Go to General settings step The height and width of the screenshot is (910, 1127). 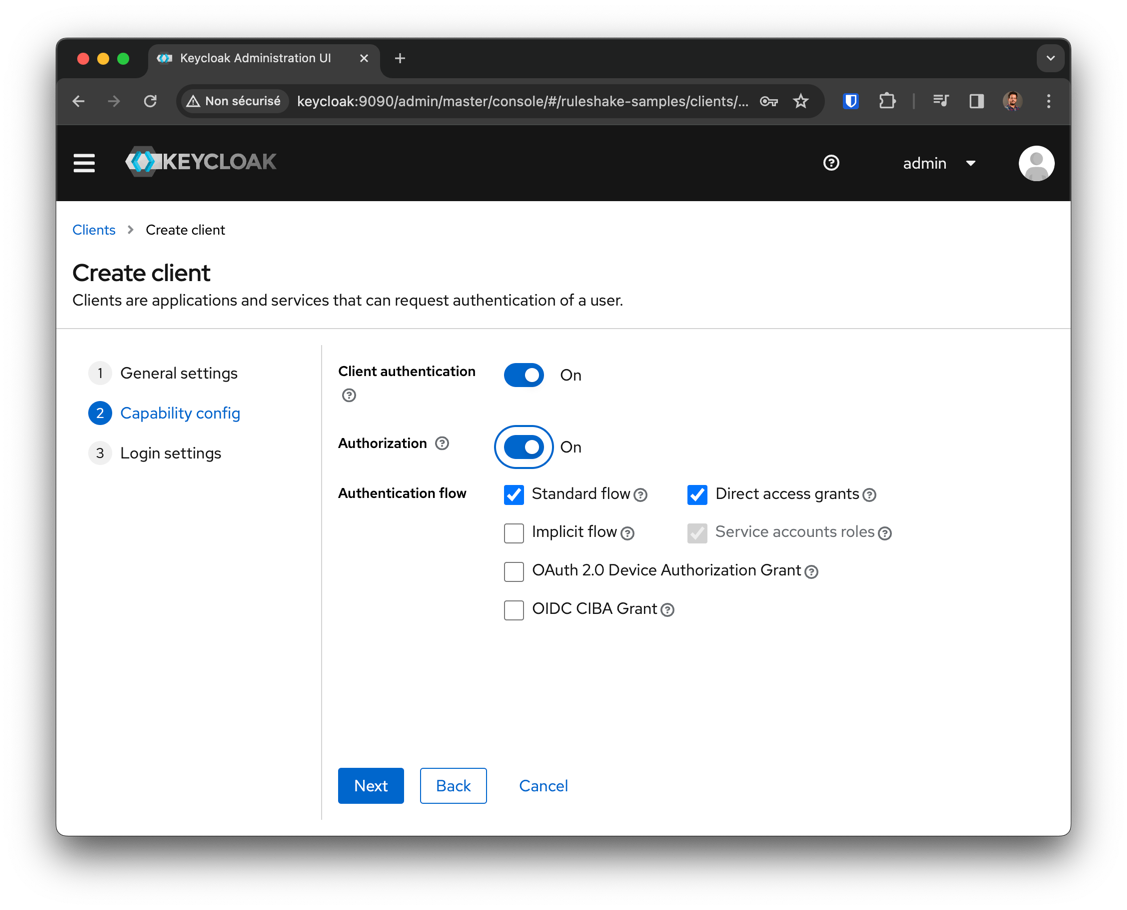(178, 373)
